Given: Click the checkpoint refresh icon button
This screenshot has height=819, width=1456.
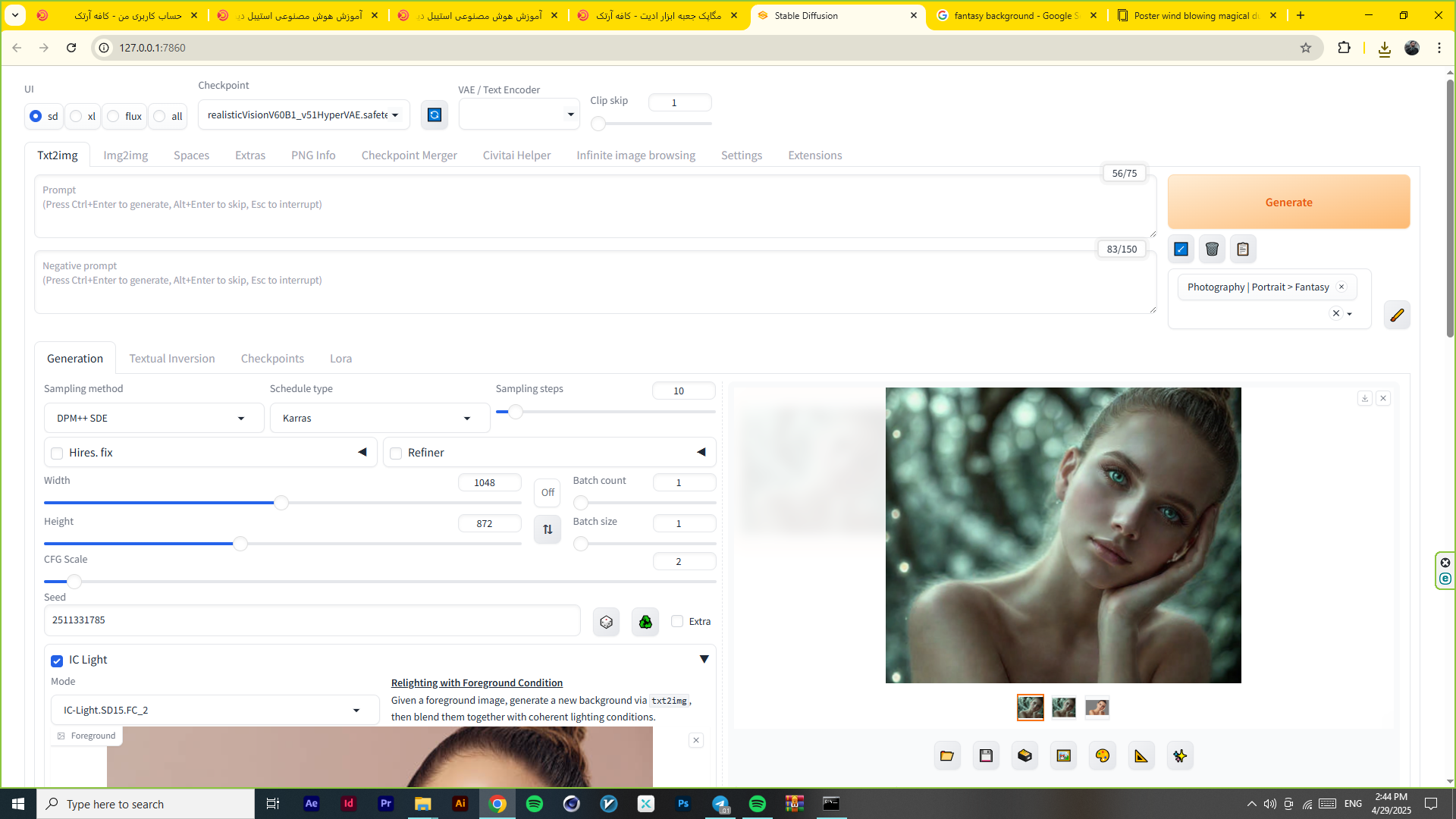Looking at the screenshot, I should (435, 115).
